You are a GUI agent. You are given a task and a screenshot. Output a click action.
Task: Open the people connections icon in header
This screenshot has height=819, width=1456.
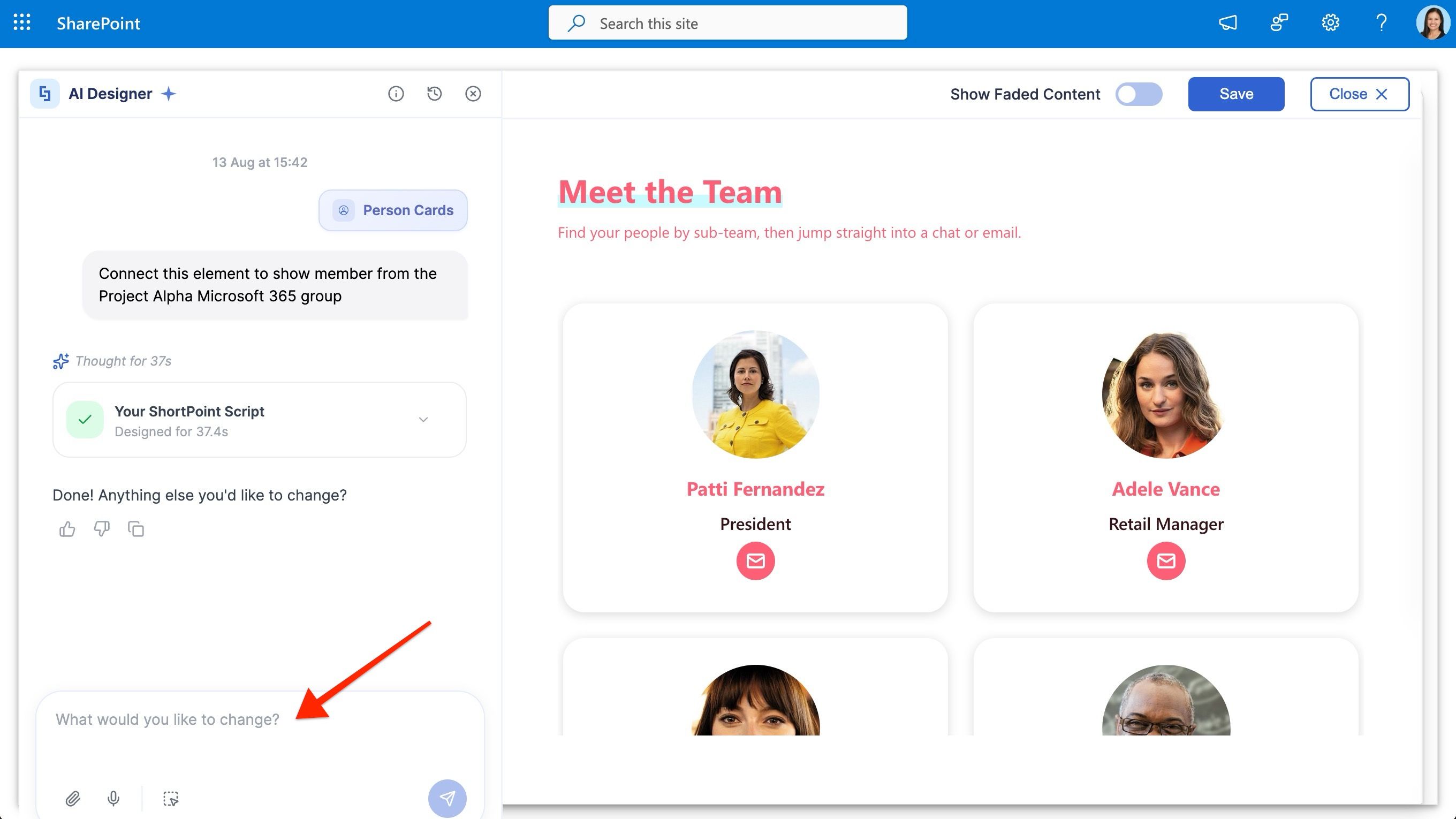1279,22
